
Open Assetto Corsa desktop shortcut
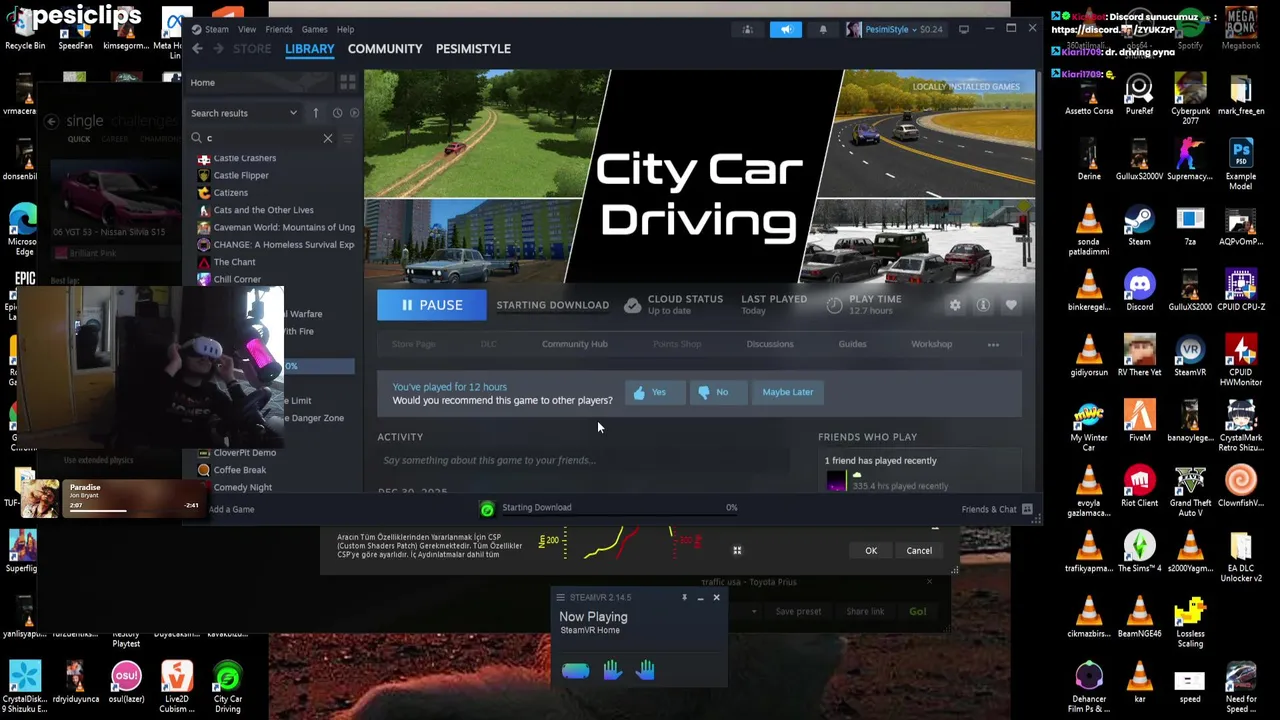tap(1089, 95)
